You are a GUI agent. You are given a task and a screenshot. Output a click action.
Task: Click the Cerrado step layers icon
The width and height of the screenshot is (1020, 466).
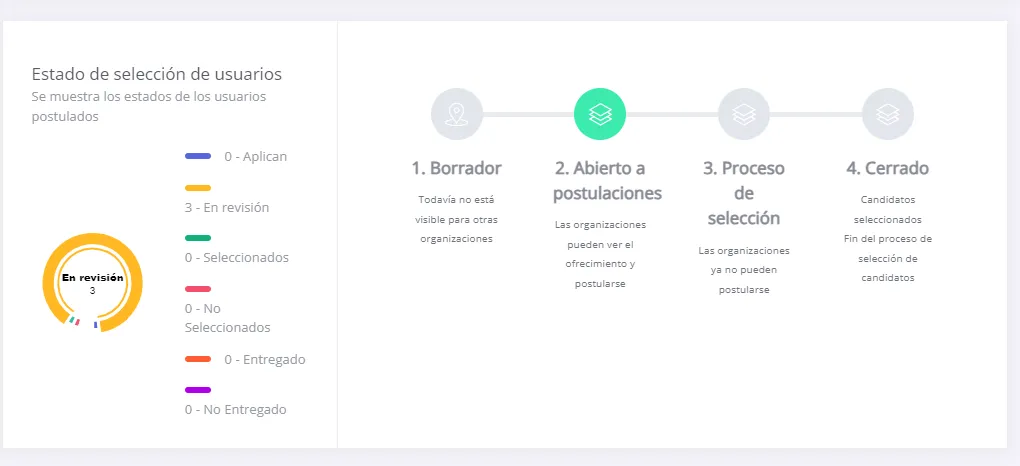[887, 114]
